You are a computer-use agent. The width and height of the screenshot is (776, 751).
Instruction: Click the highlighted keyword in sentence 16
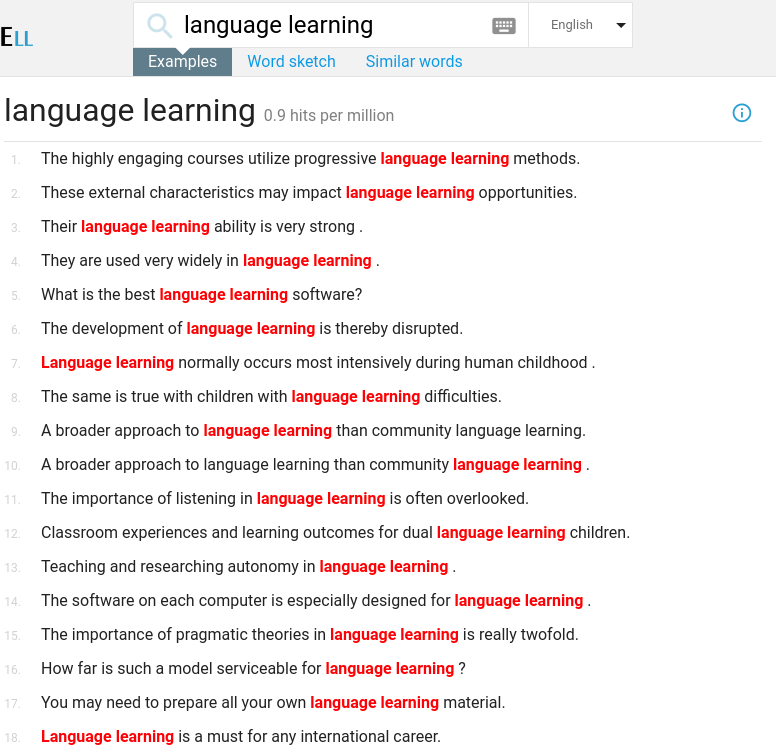[389, 669]
